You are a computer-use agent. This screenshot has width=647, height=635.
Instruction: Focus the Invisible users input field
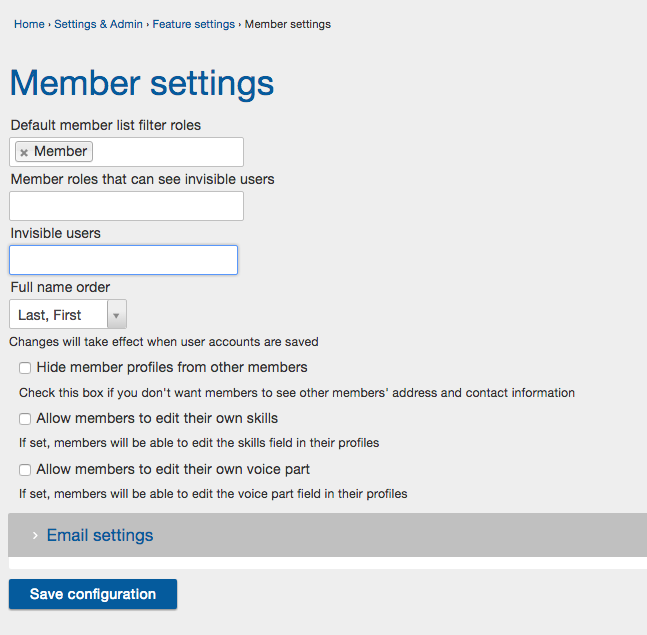123,260
